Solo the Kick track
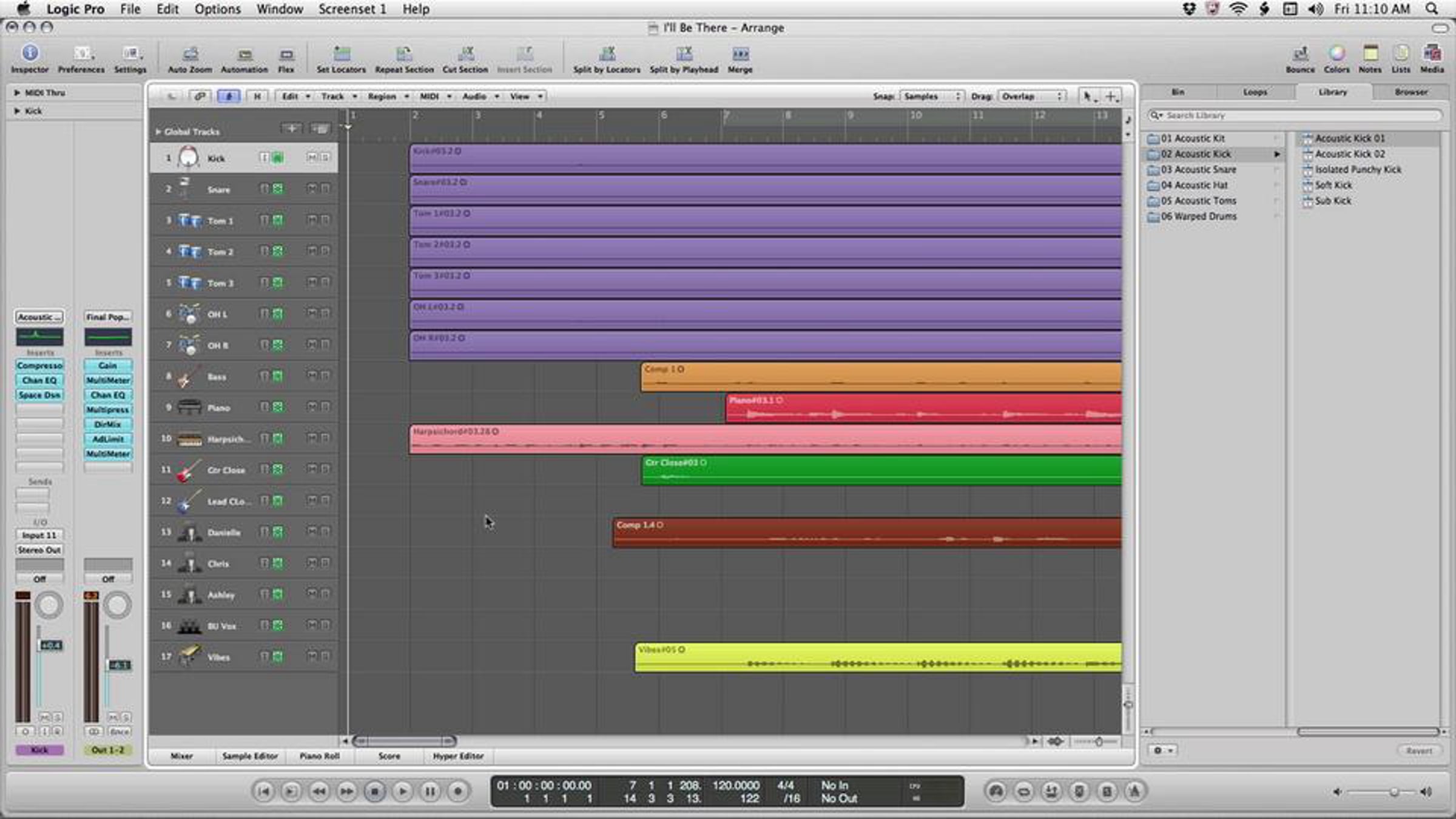Viewport: 1456px width, 819px height. [x=326, y=158]
